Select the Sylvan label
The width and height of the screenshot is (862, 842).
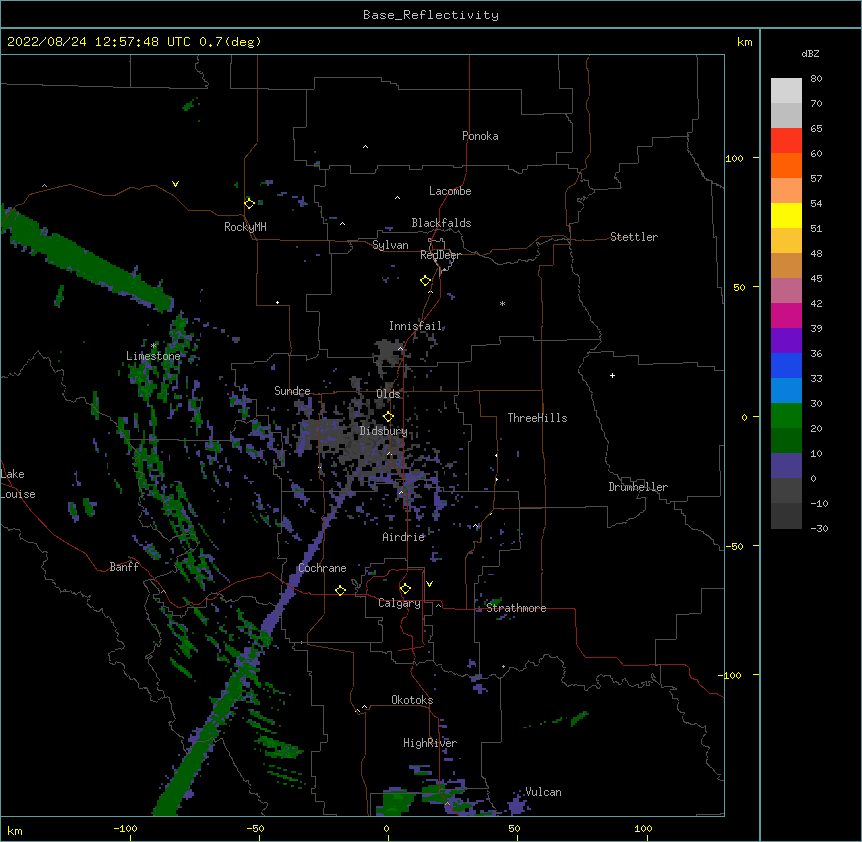click(390, 245)
